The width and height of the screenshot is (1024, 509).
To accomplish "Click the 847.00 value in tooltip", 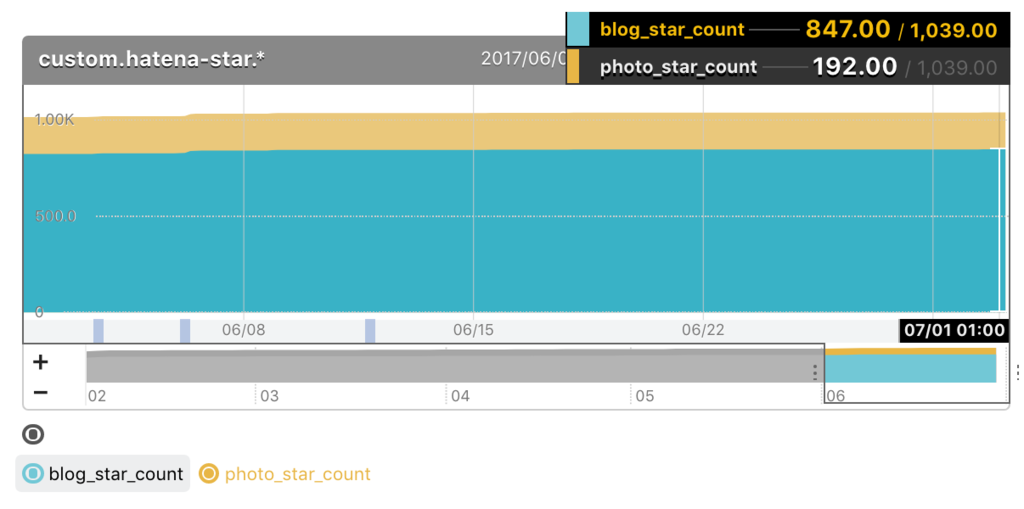I will [x=848, y=29].
